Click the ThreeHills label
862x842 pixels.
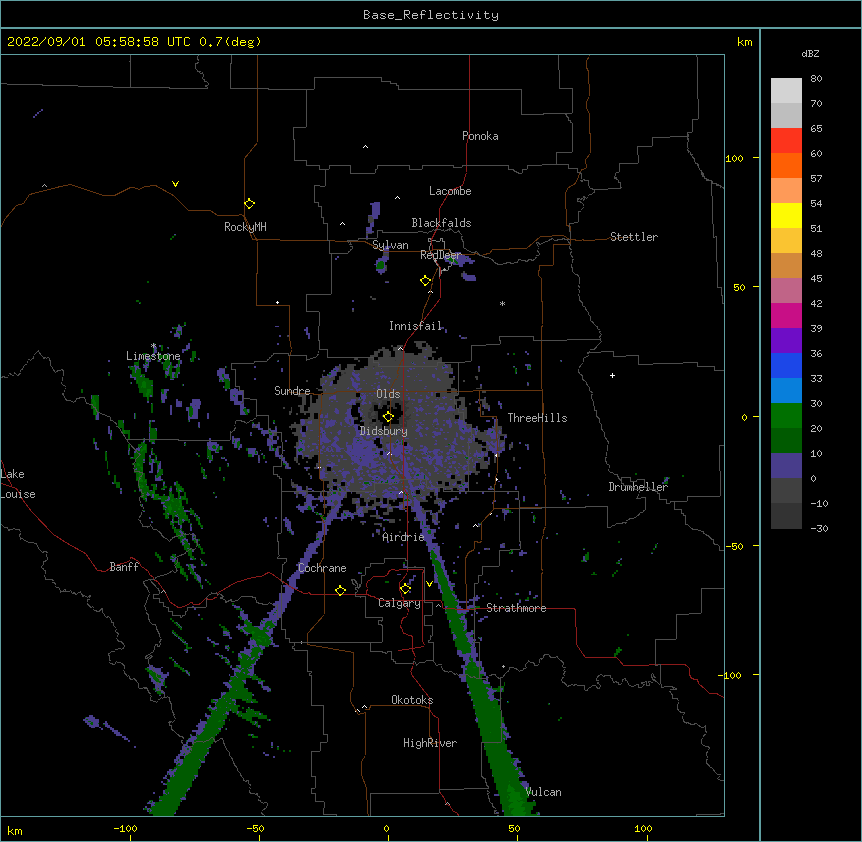click(x=537, y=418)
